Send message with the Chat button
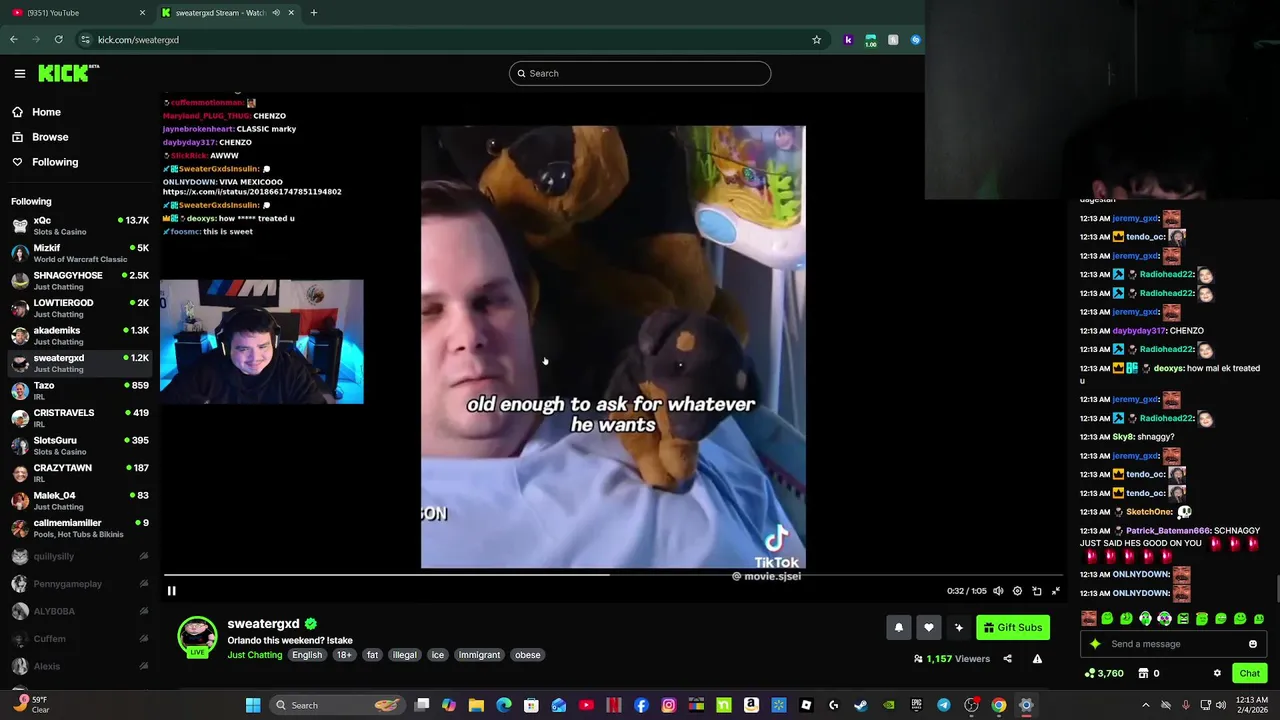Viewport: 1280px width, 720px height. (x=1249, y=673)
